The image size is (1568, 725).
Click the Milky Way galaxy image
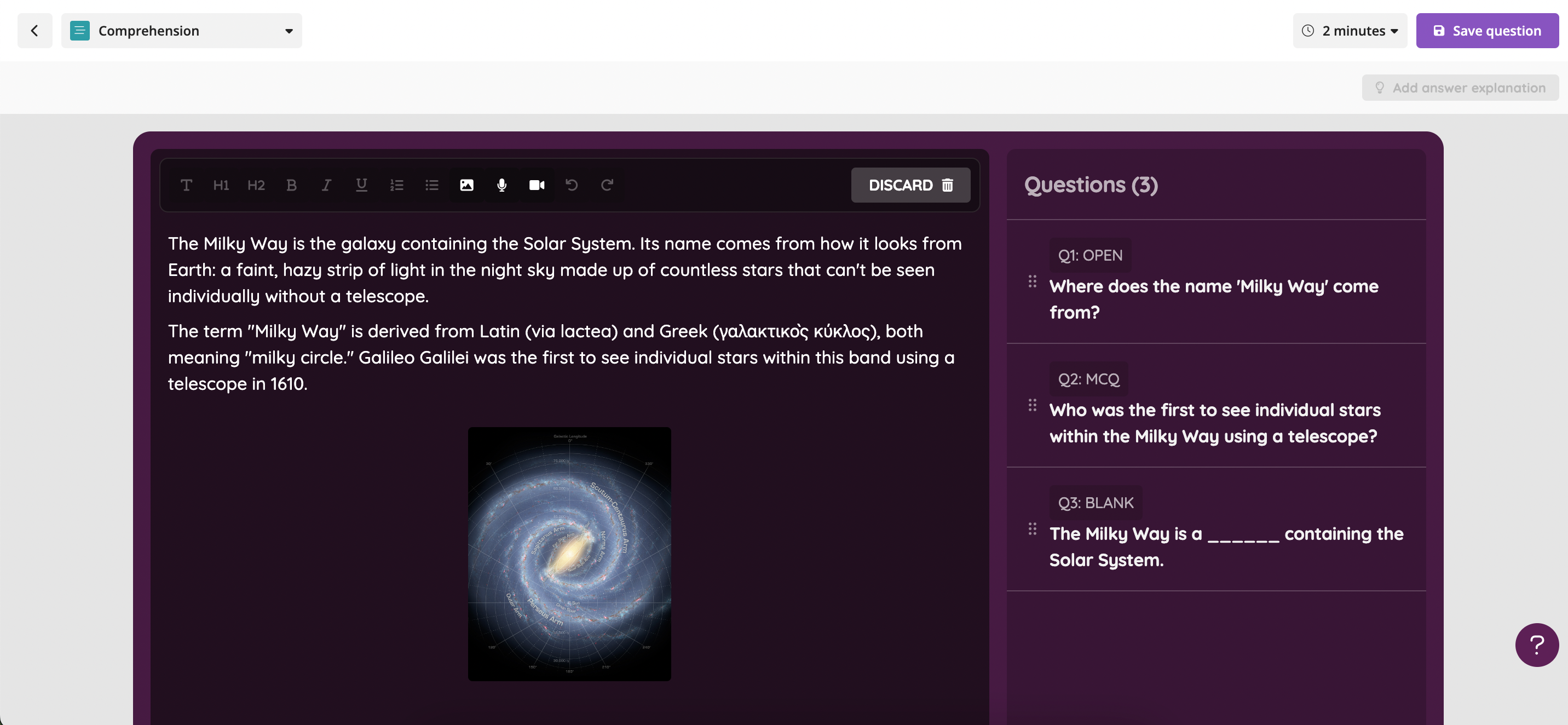pyautogui.click(x=569, y=554)
